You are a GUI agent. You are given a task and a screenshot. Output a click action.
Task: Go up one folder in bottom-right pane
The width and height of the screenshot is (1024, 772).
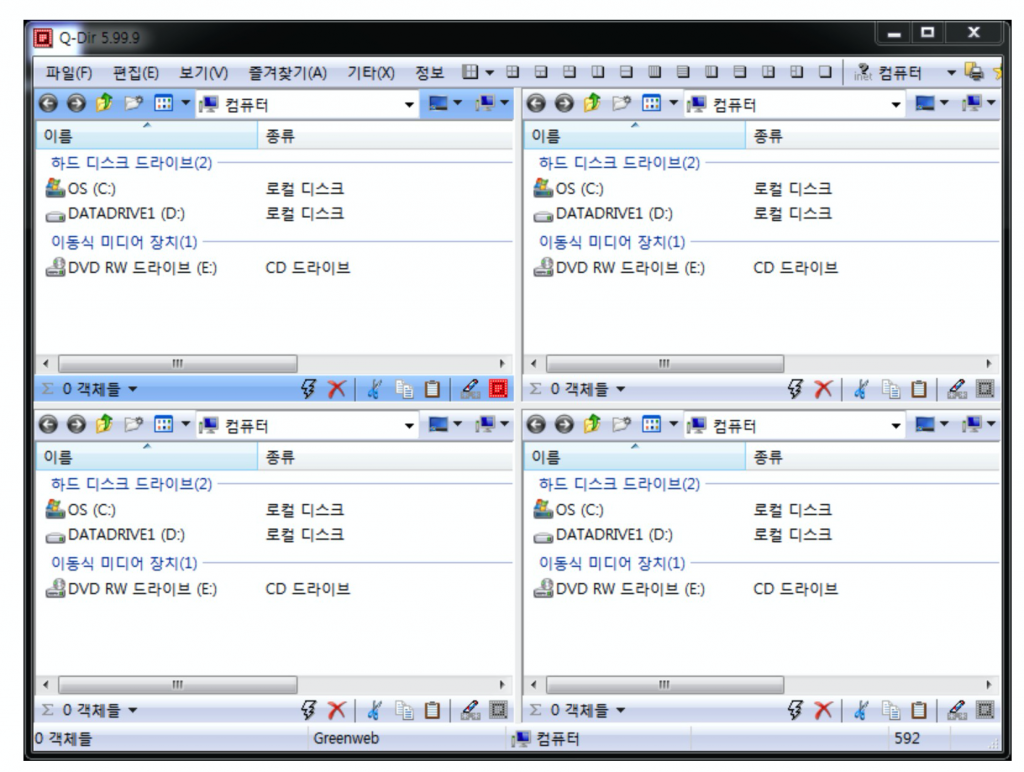[x=592, y=424]
